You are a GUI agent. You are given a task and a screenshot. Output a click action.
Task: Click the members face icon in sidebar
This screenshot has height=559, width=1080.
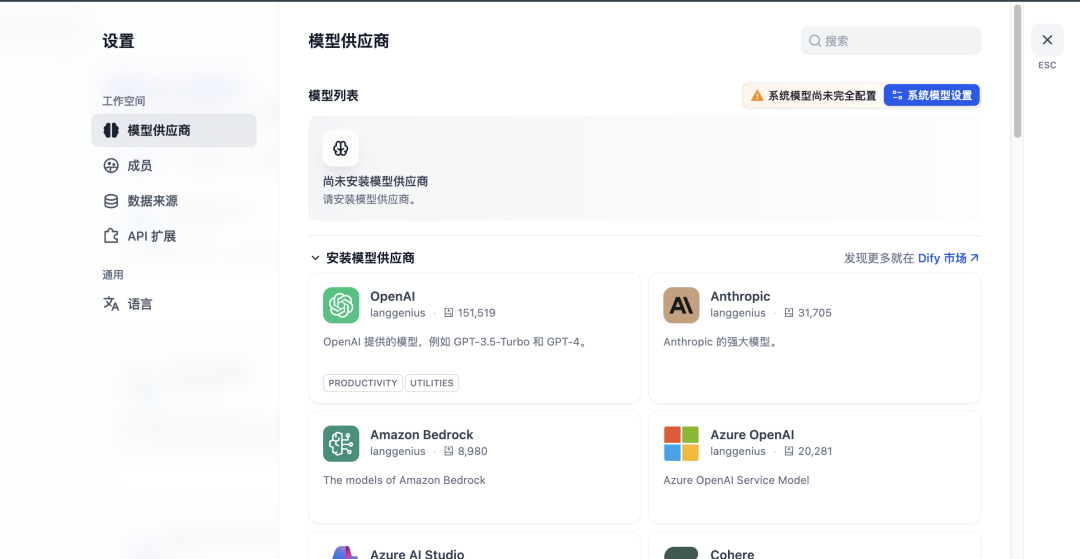[111, 165]
